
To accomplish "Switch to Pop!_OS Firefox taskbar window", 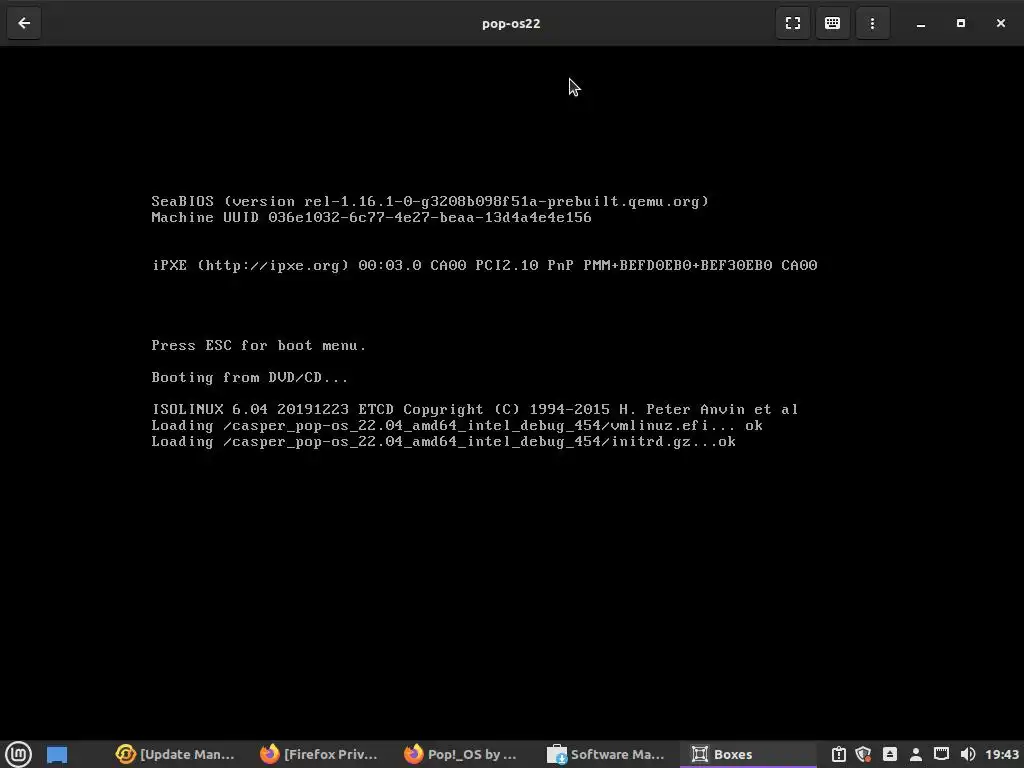I will 462,754.
